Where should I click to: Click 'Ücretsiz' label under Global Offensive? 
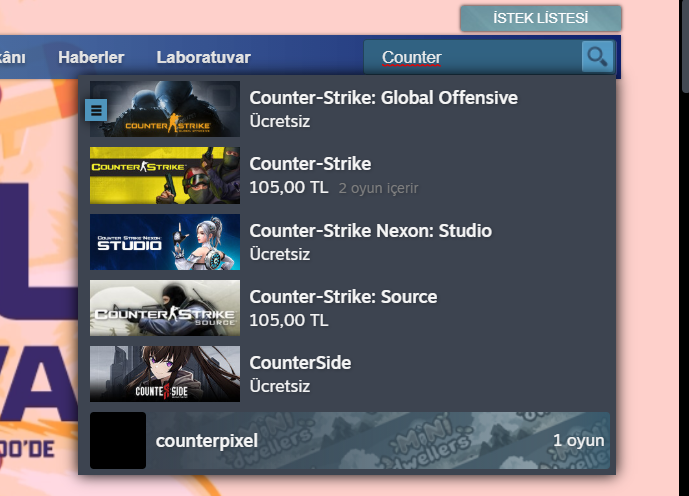[279, 121]
